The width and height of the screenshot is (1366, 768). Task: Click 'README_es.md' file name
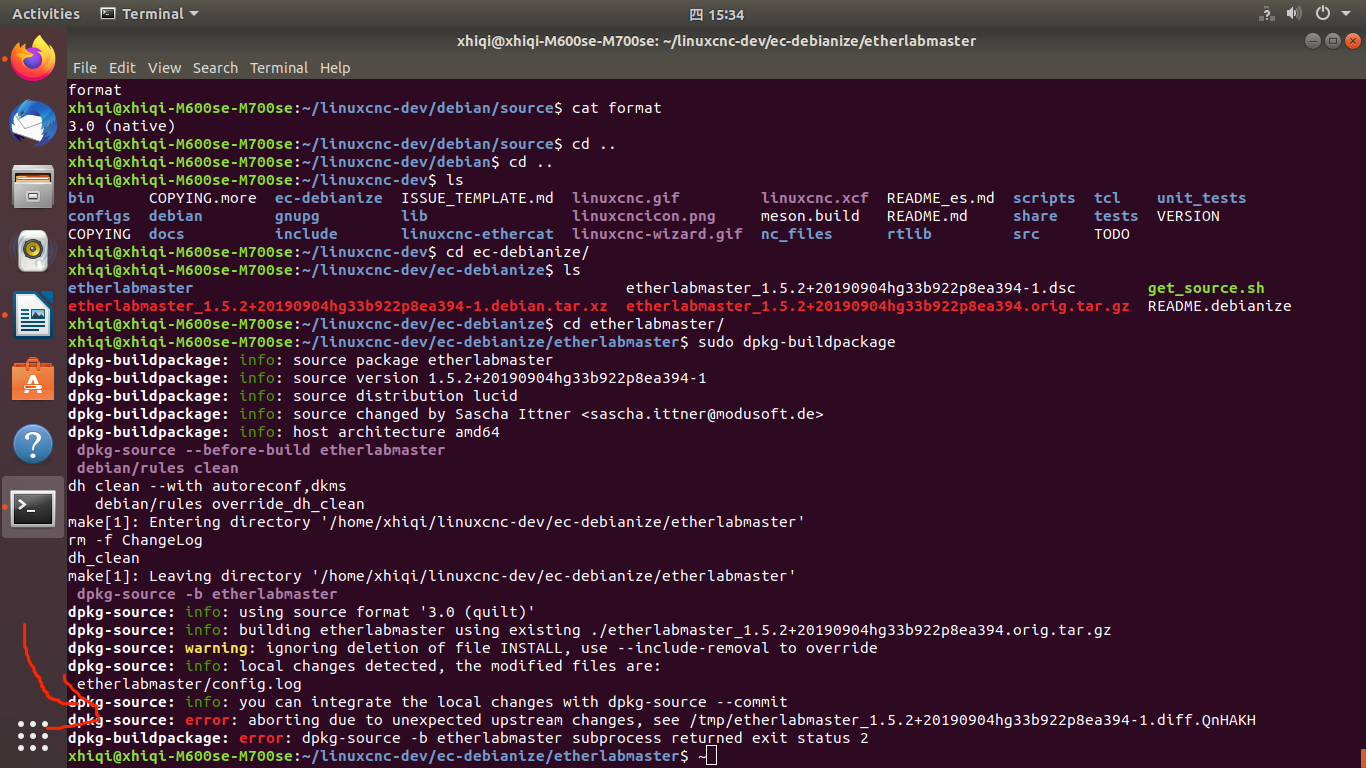click(940, 198)
